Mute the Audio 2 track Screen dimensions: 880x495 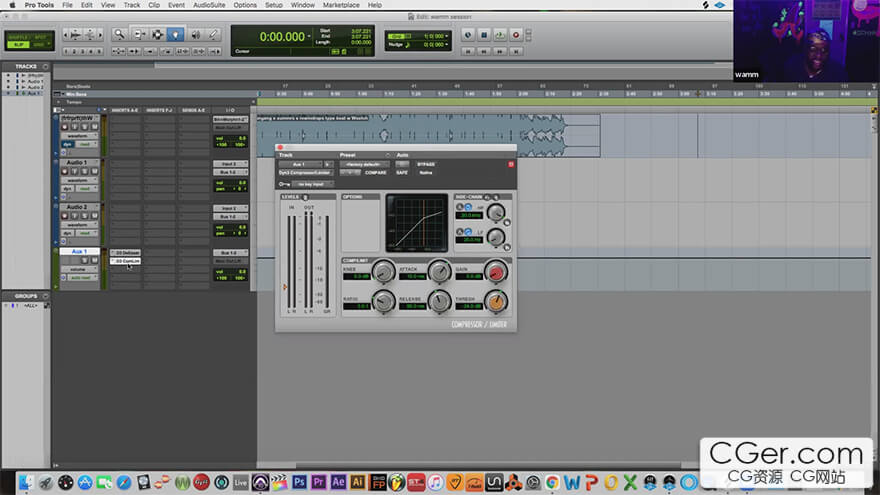coord(94,216)
